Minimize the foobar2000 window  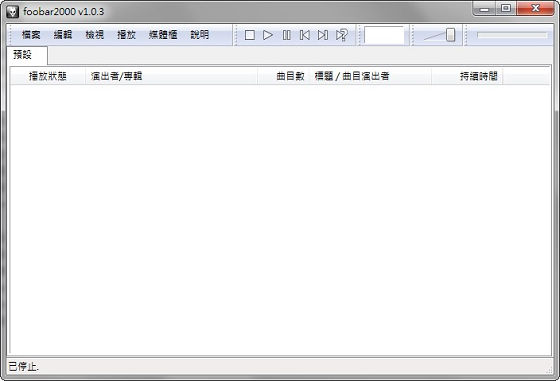[484, 9]
